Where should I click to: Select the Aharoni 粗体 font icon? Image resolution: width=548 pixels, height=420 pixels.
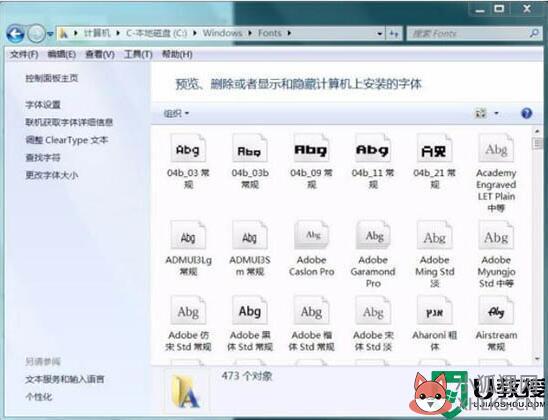[434, 311]
